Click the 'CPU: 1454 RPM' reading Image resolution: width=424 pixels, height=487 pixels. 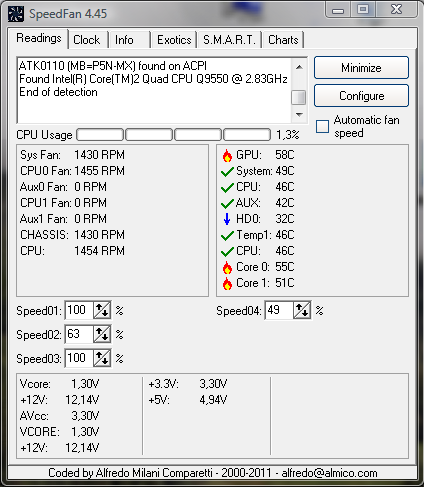72,251
